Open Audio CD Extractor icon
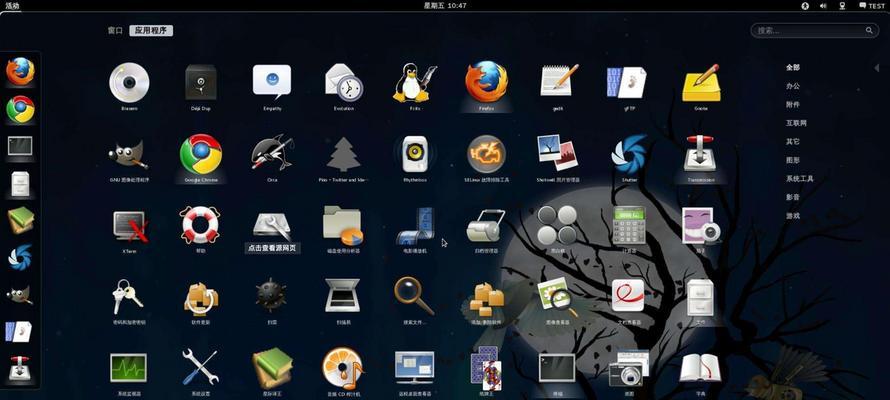Viewport: 890px width, 400px height. coord(343,368)
